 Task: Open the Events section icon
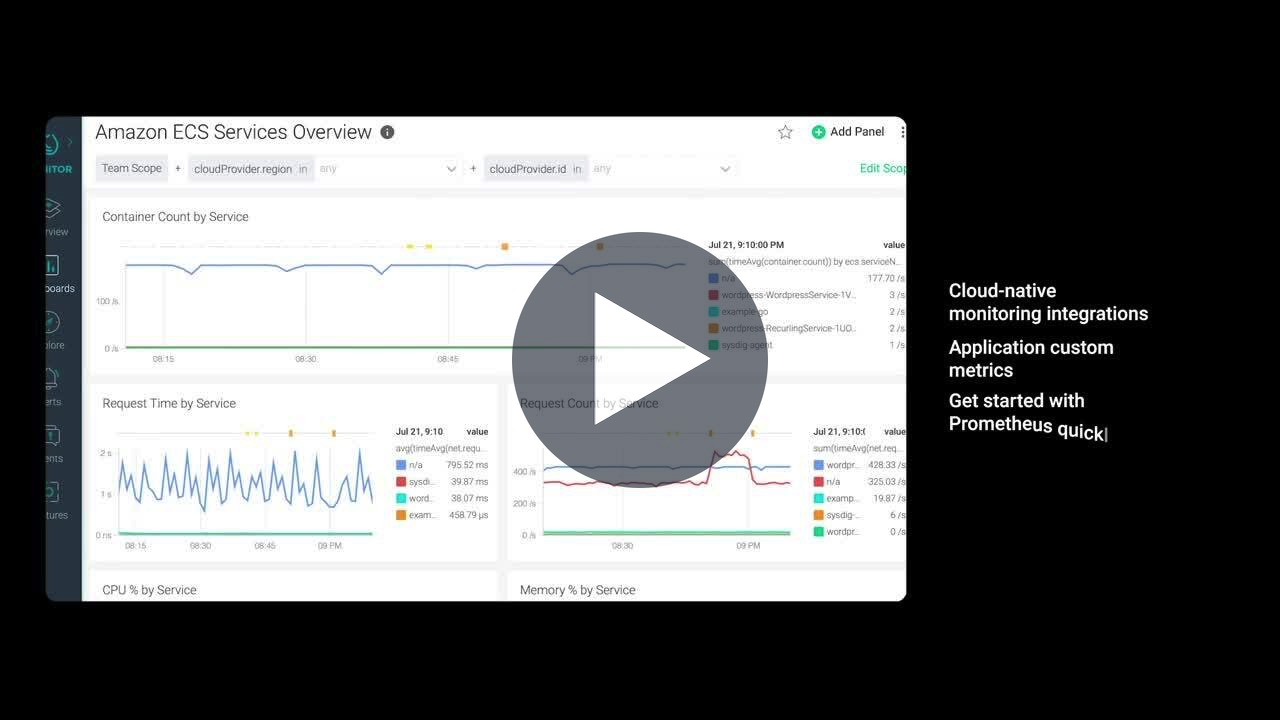52,435
